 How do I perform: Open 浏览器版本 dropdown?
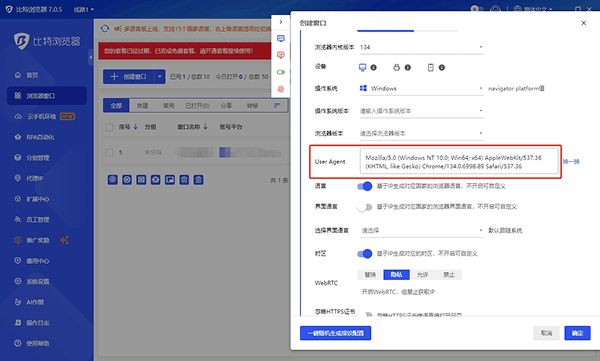(421, 133)
